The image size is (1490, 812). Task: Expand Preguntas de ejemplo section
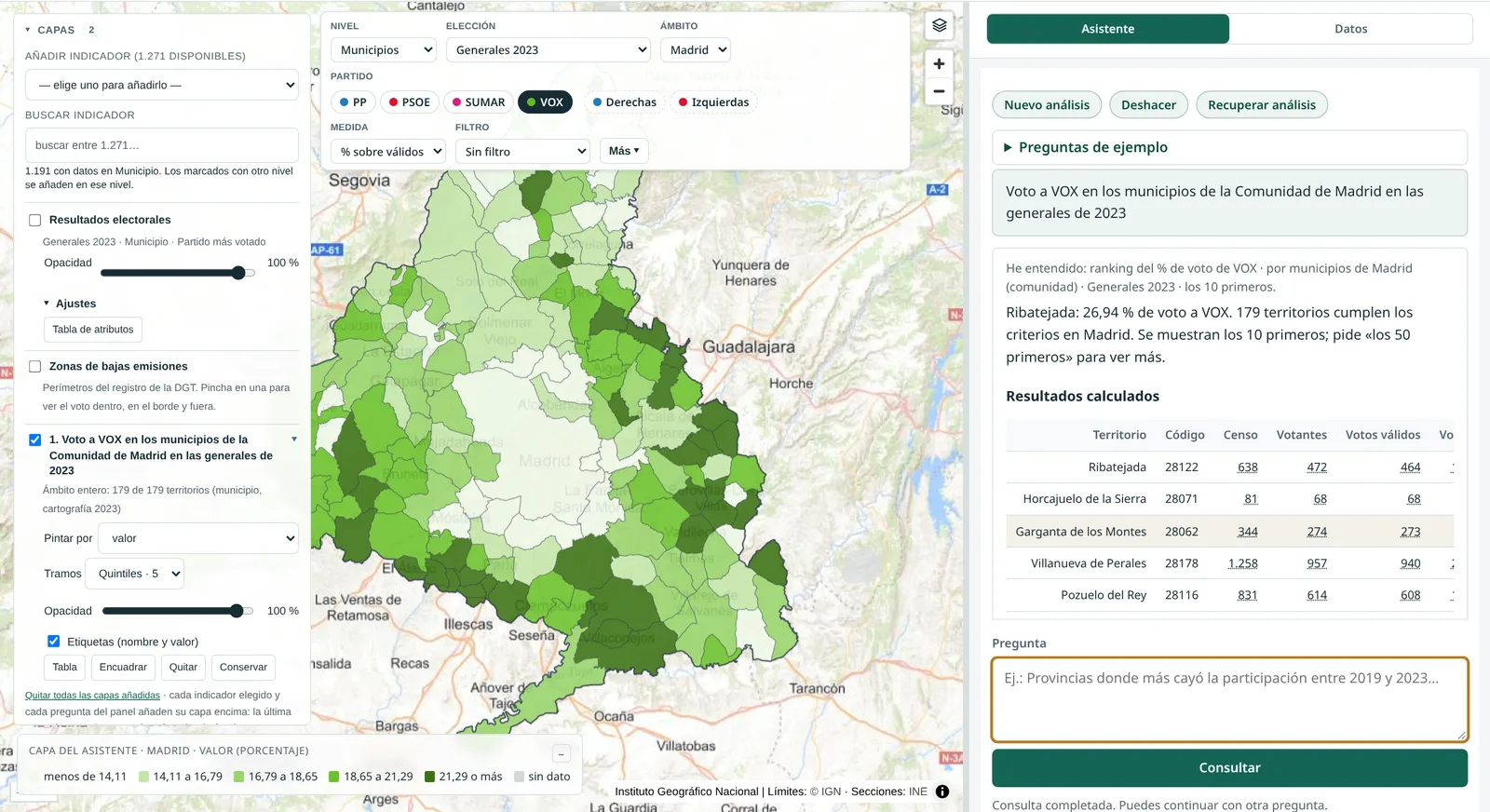[1229, 147]
